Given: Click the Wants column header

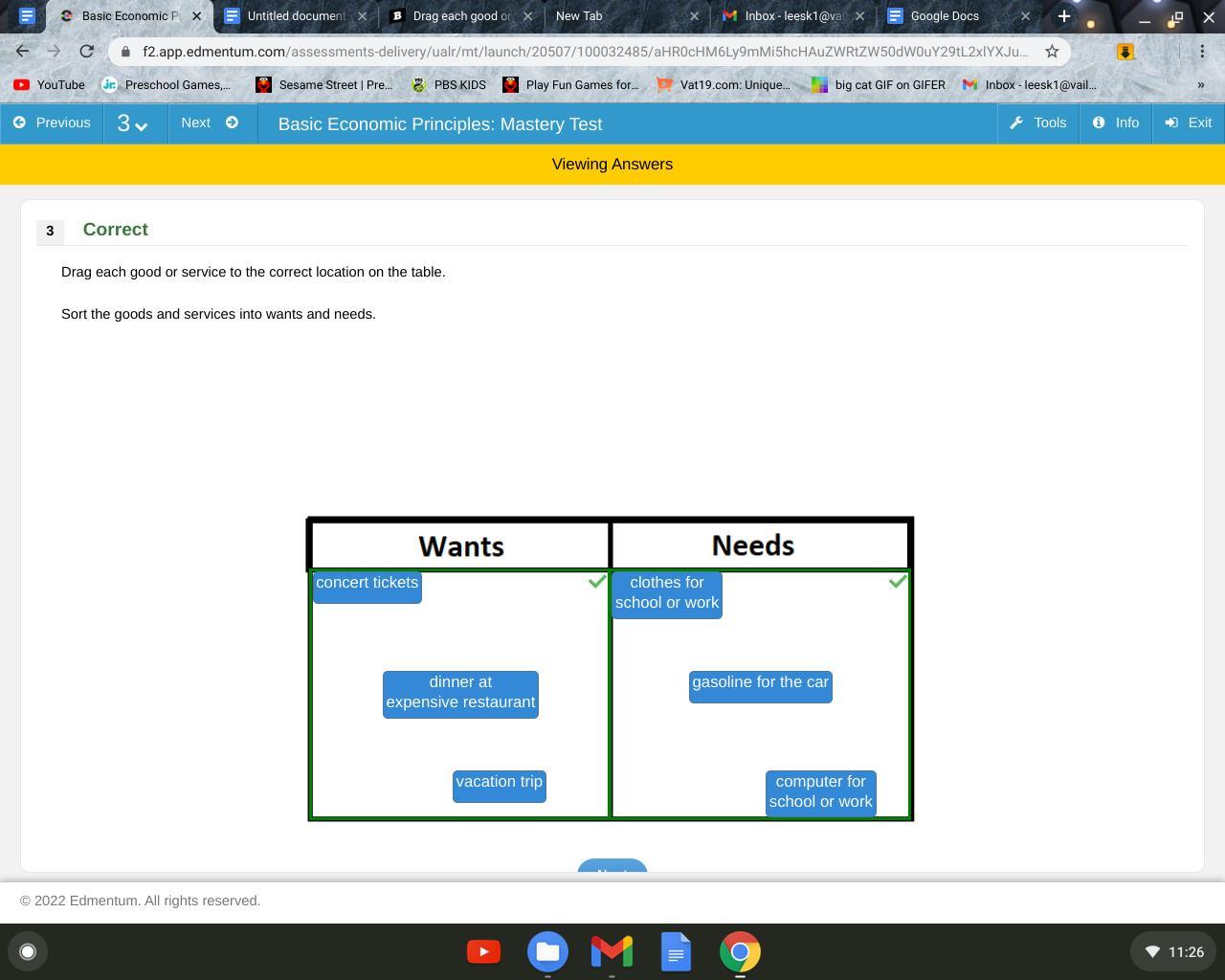Looking at the screenshot, I should click(460, 546).
